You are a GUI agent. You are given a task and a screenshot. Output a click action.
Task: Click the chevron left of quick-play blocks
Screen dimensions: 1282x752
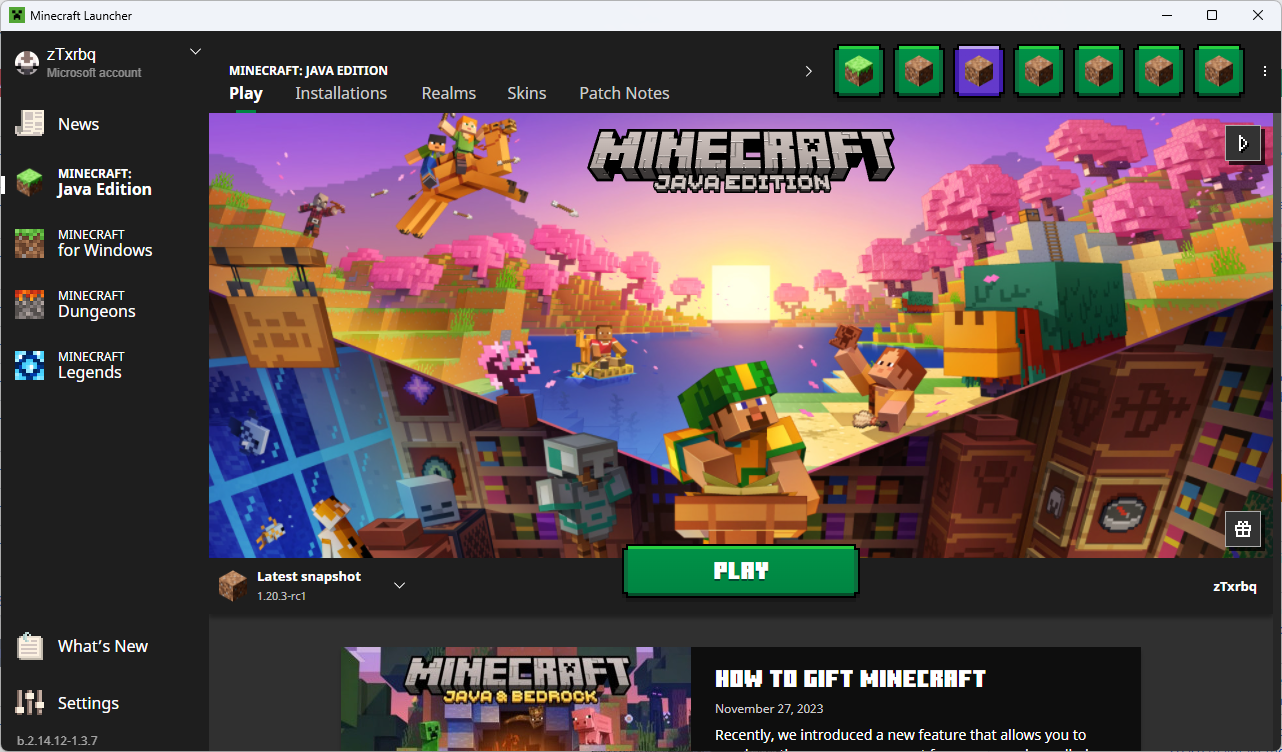808,71
